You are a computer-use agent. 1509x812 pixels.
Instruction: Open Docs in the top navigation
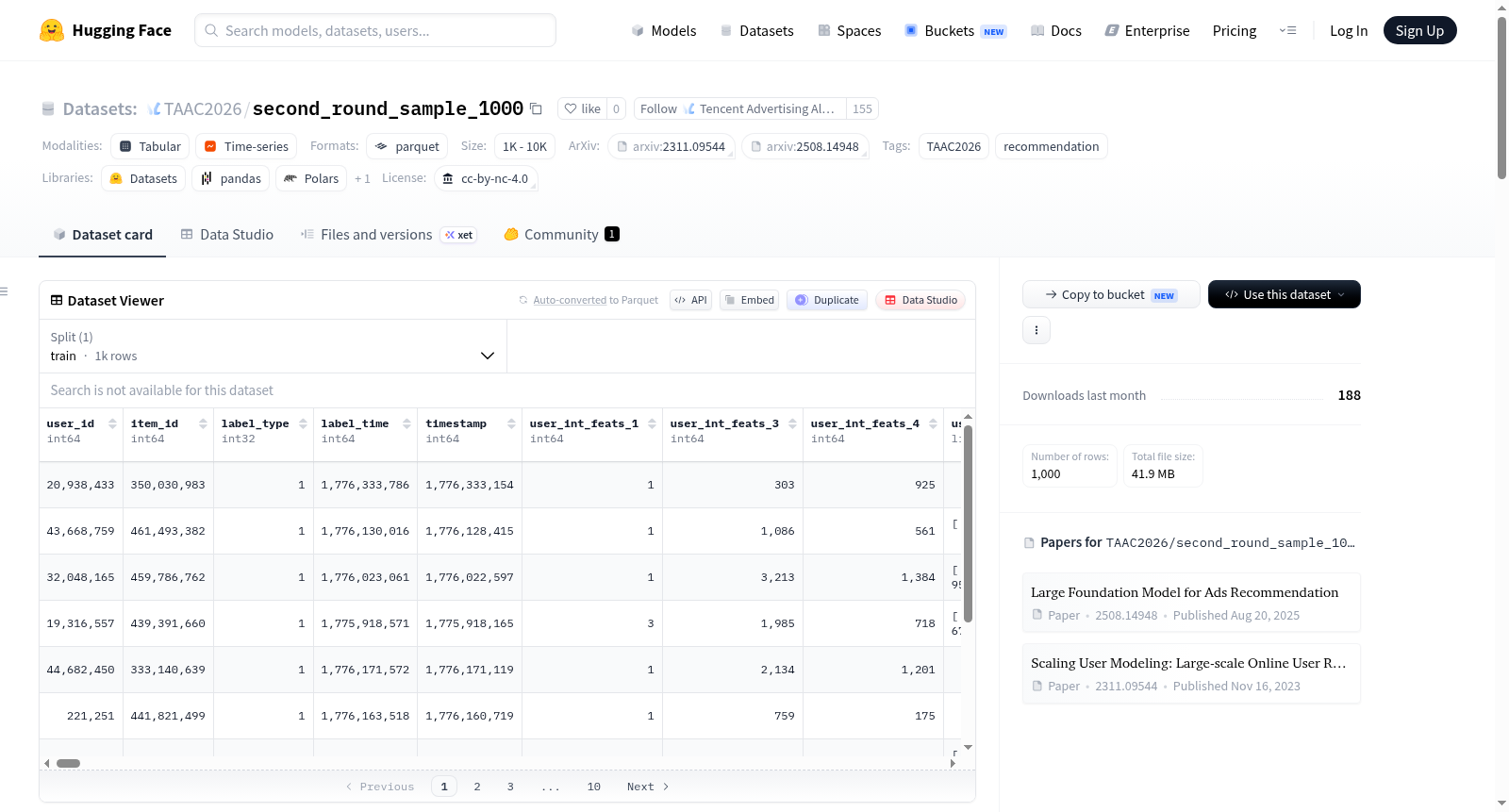1056,30
